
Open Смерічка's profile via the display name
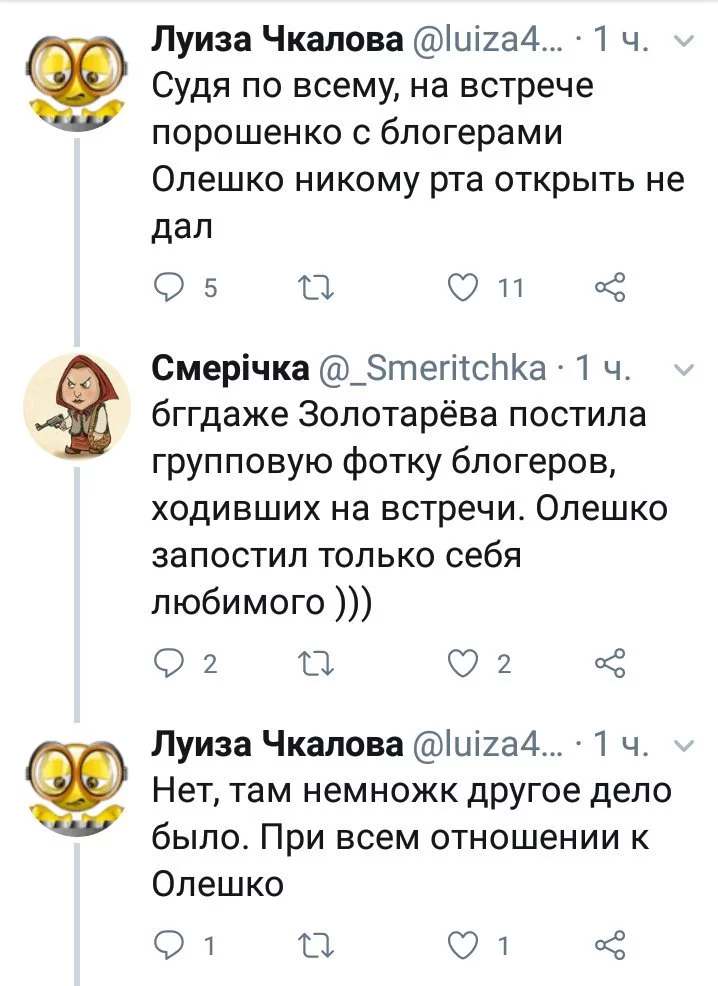[229, 369]
